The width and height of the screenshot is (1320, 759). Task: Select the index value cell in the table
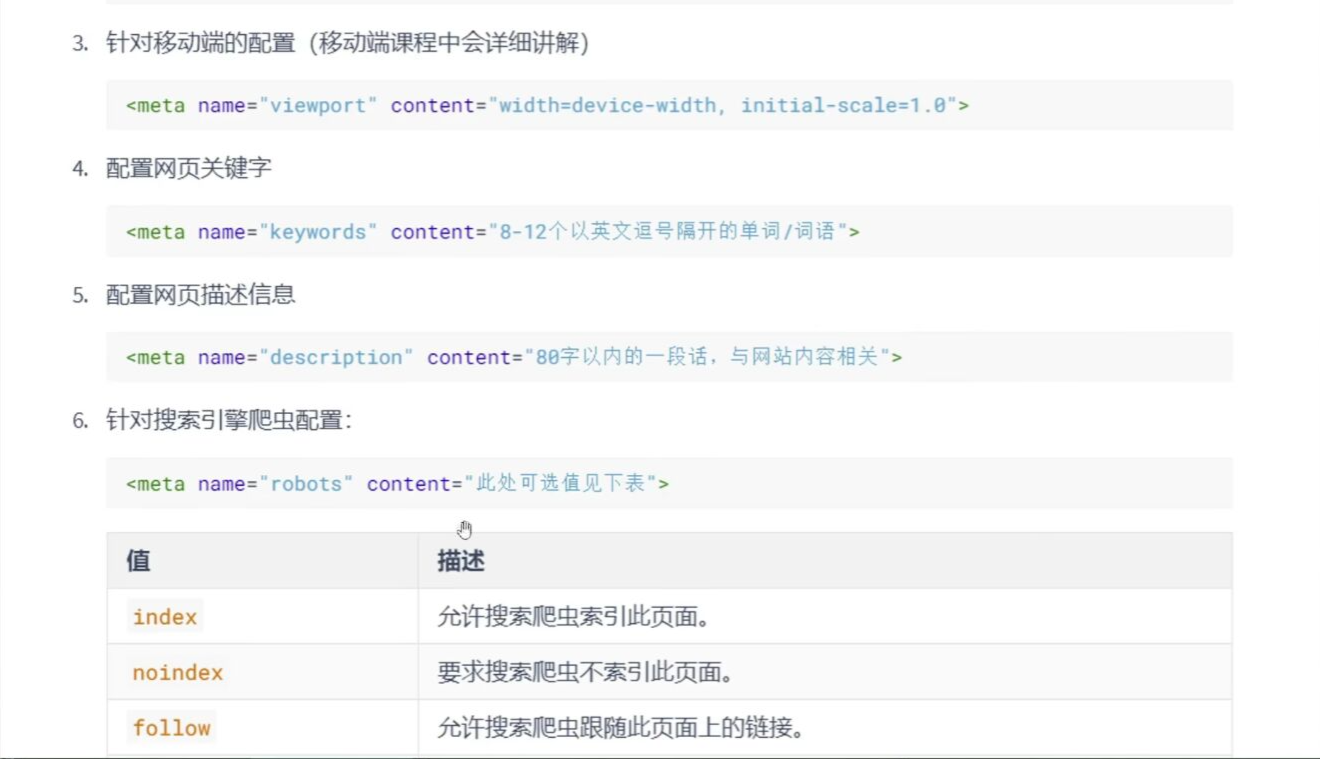163,616
